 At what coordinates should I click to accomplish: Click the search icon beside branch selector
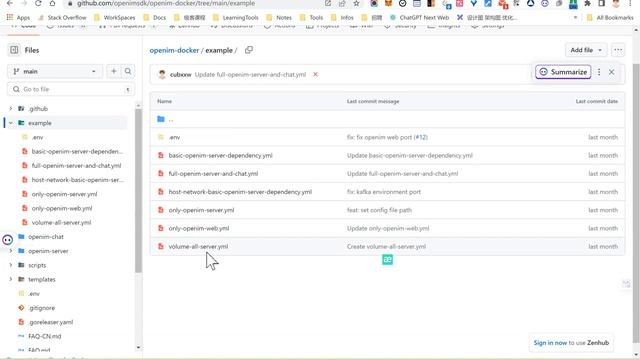click(128, 71)
